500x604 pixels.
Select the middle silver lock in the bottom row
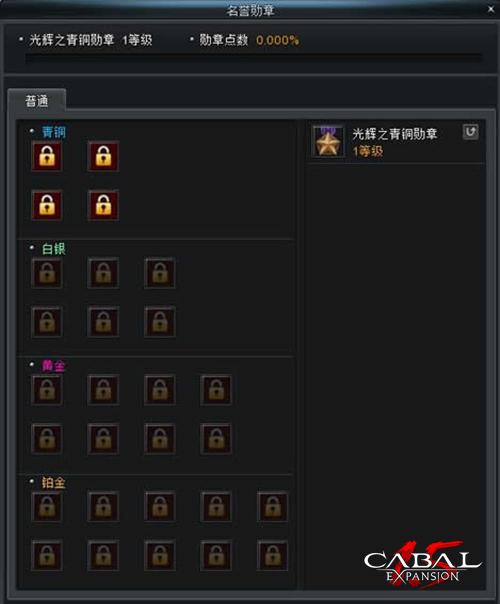coord(103,322)
